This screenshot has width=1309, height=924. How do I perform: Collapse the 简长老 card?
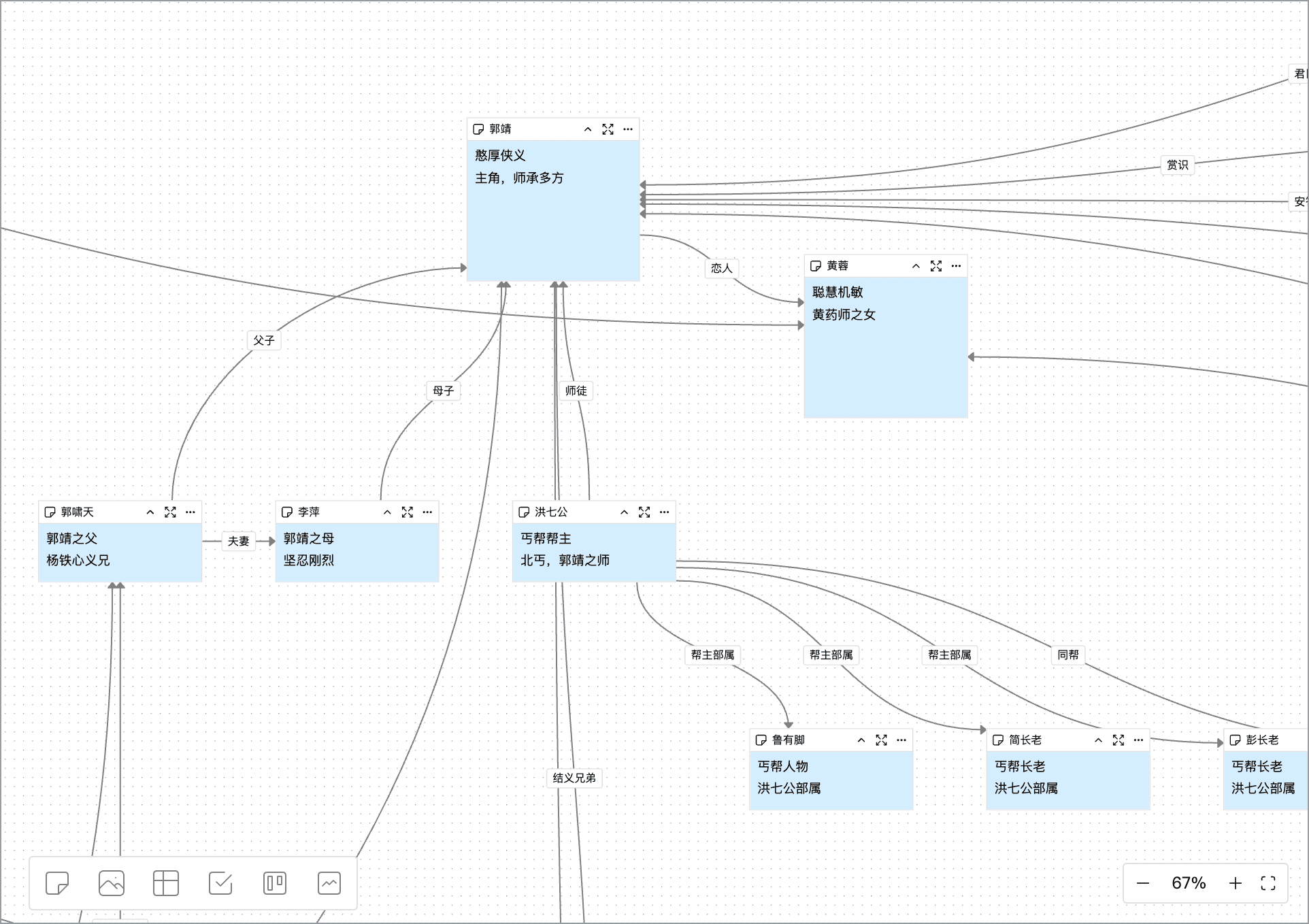pyautogui.click(x=1098, y=740)
